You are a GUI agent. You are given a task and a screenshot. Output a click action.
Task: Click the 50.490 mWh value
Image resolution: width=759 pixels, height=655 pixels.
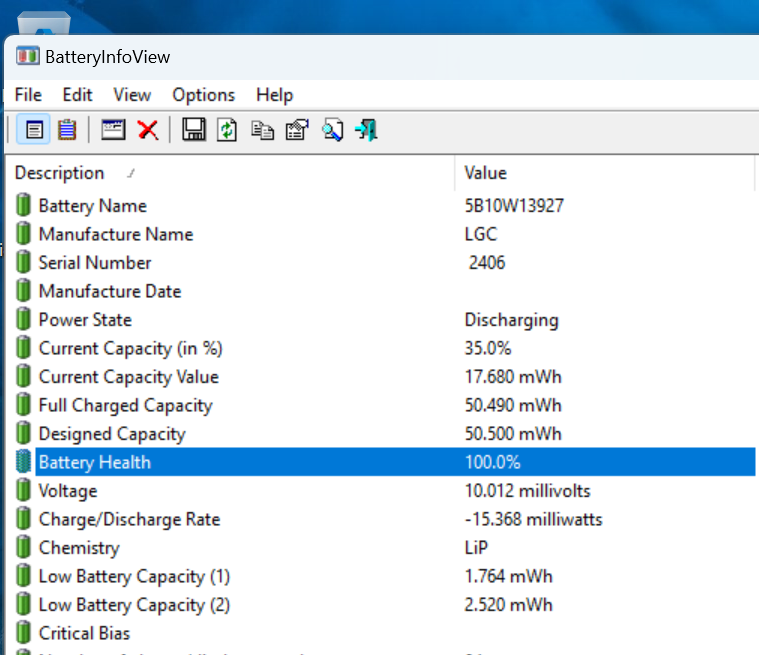pos(513,405)
